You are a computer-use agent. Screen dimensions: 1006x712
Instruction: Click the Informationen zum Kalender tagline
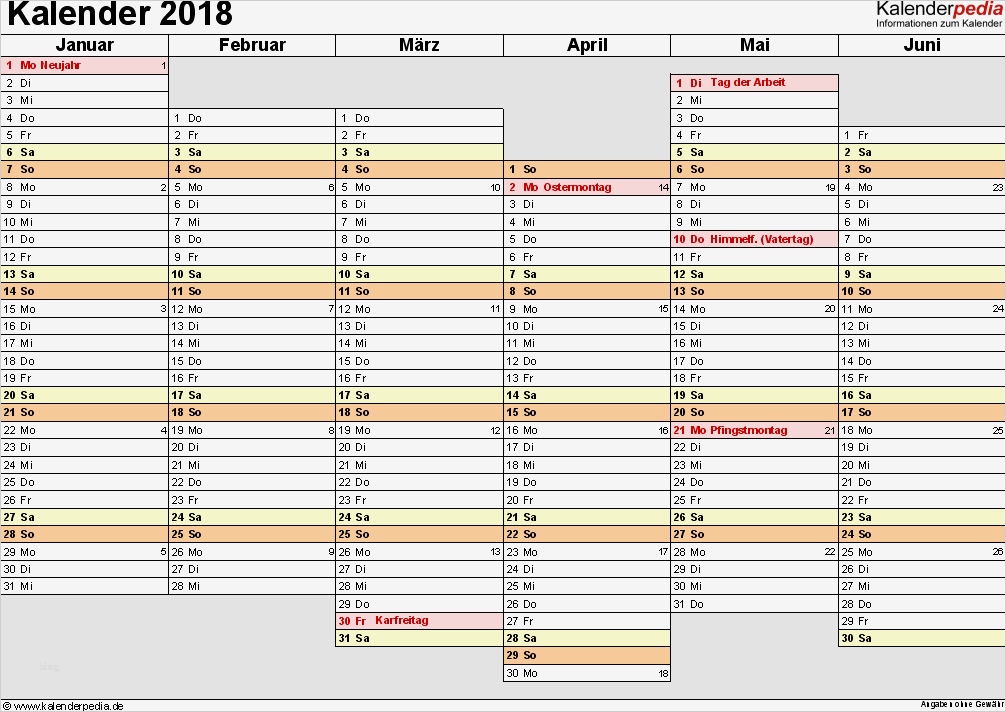(938, 23)
